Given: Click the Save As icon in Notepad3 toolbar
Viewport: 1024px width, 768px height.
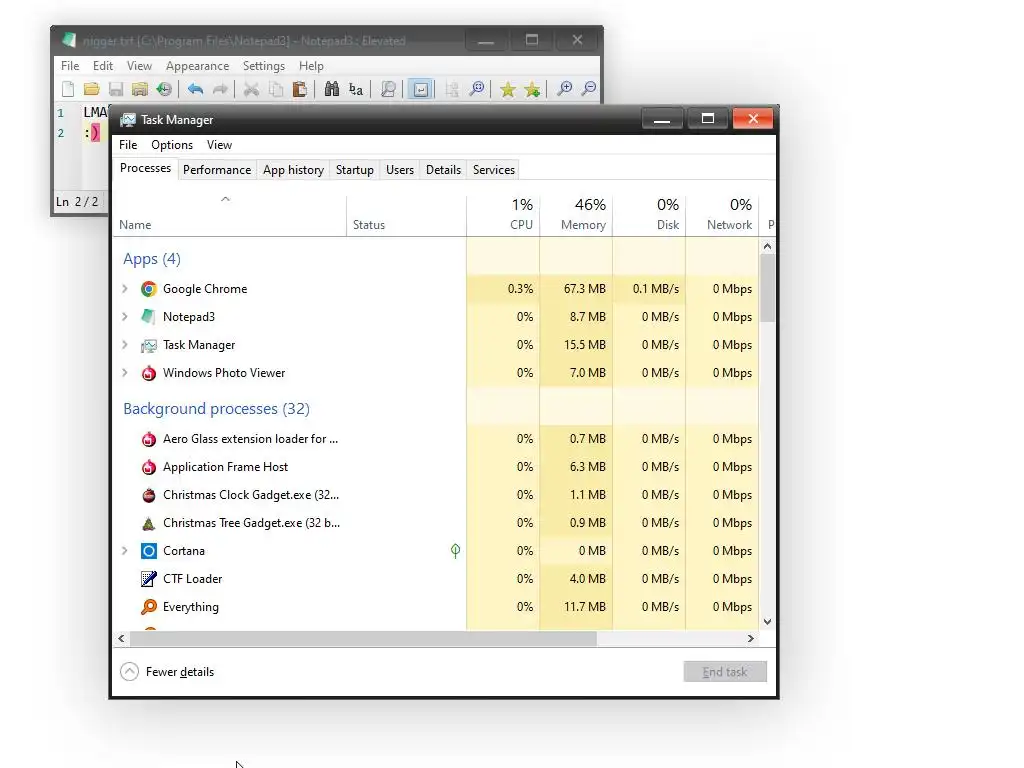Looking at the screenshot, I should click(x=139, y=89).
